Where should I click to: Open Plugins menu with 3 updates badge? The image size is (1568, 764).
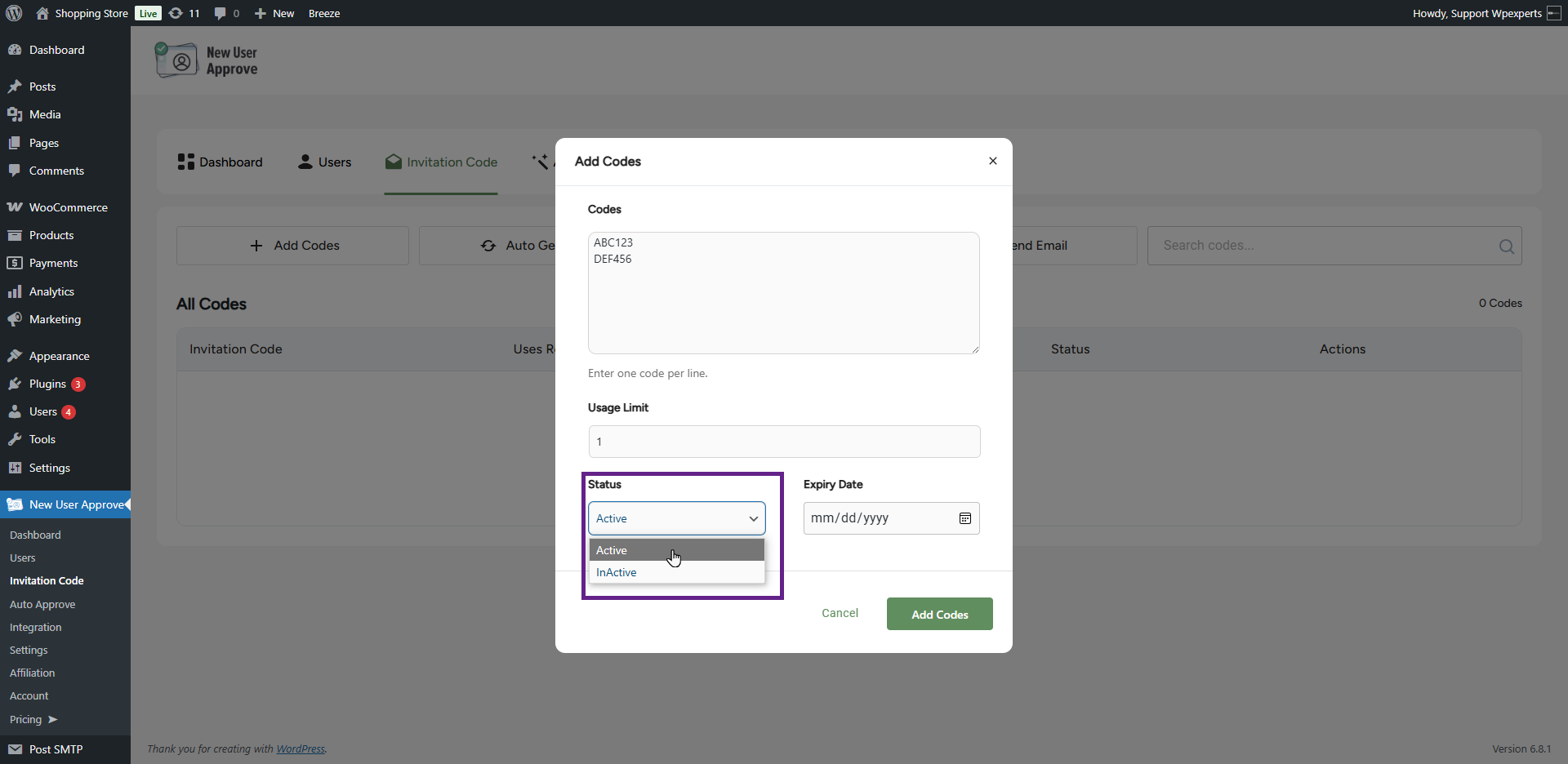pyautogui.click(x=47, y=384)
